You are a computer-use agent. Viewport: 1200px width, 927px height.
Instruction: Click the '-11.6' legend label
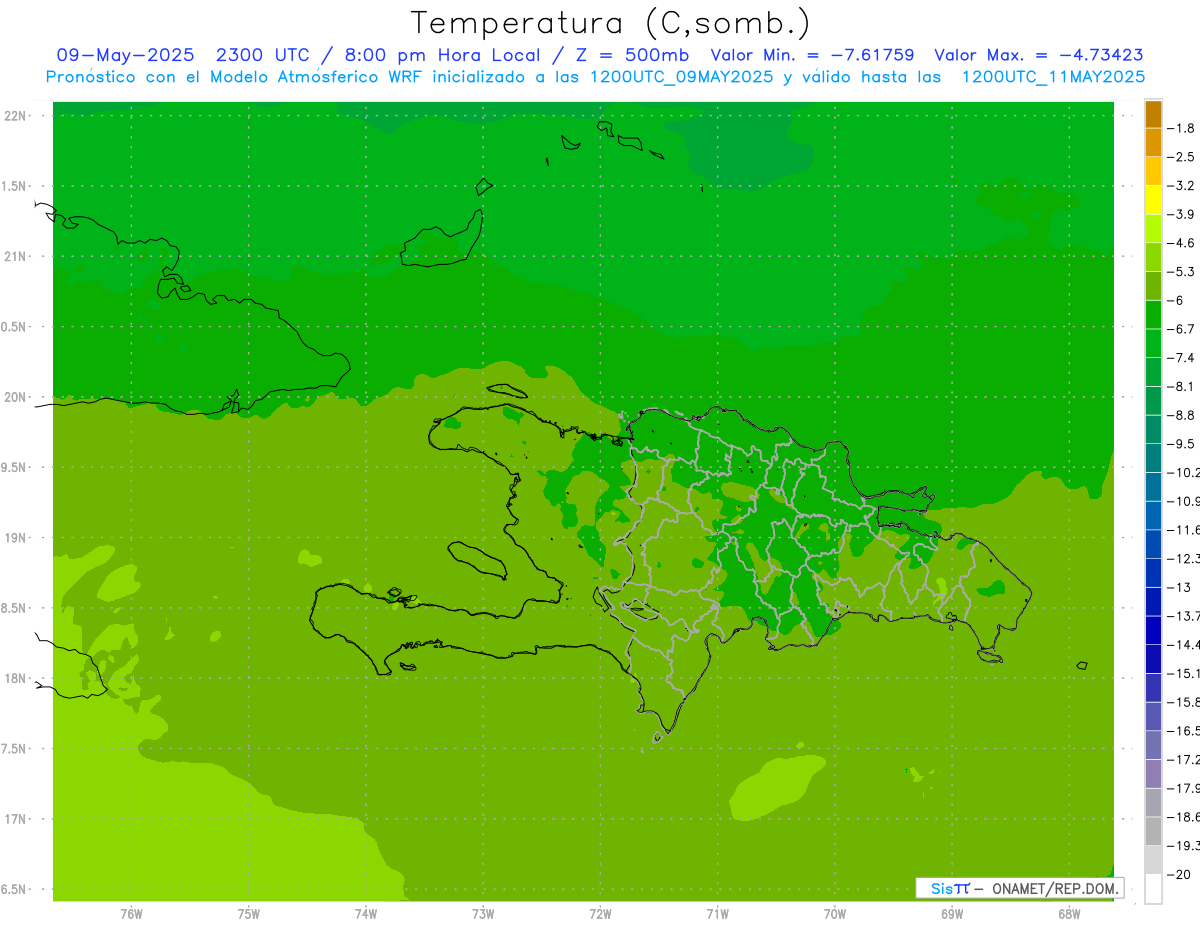(1183, 530)
